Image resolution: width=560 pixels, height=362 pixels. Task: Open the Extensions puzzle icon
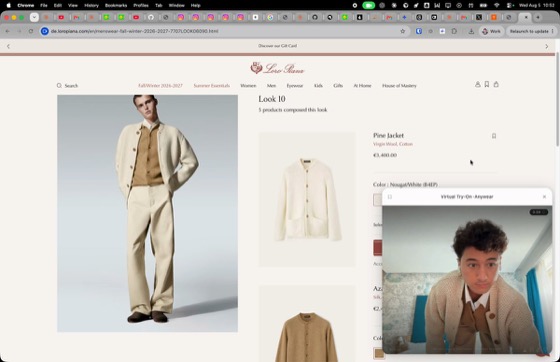tap(454, 31)
